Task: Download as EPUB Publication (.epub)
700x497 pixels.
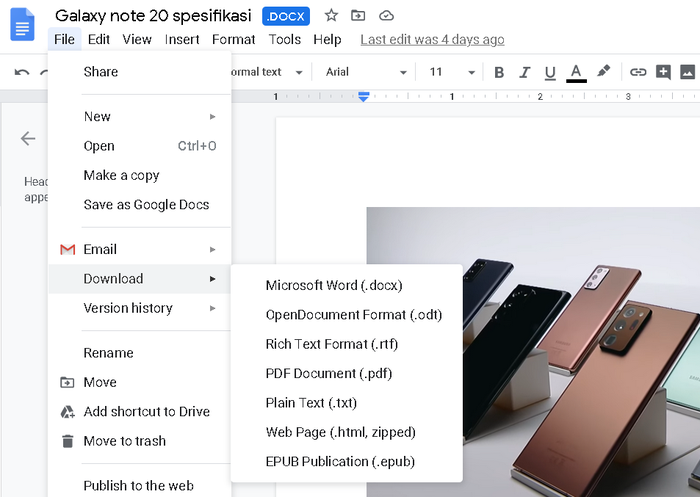Action: tap(346, 462)
